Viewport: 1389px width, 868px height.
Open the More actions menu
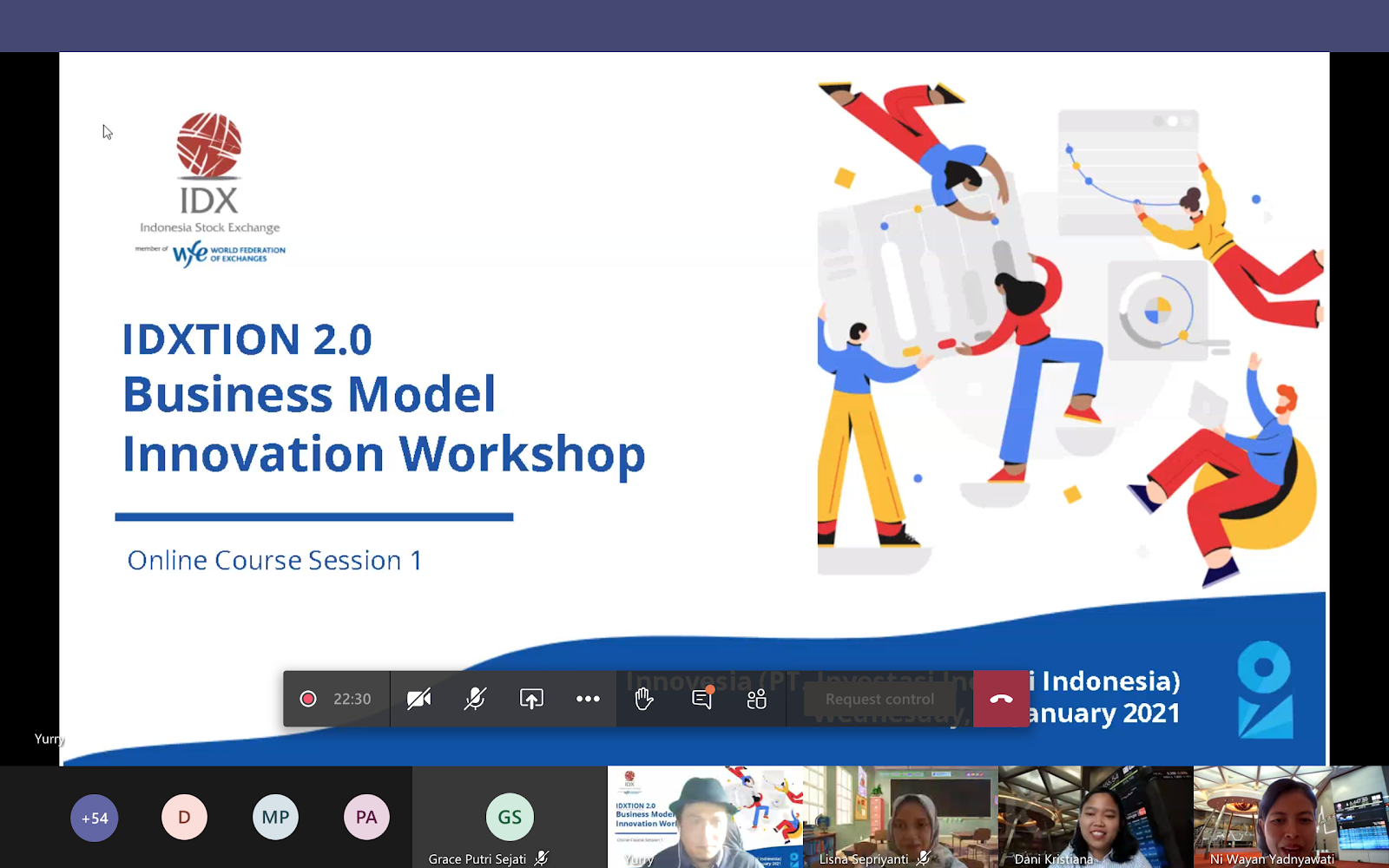click(588, 699)
